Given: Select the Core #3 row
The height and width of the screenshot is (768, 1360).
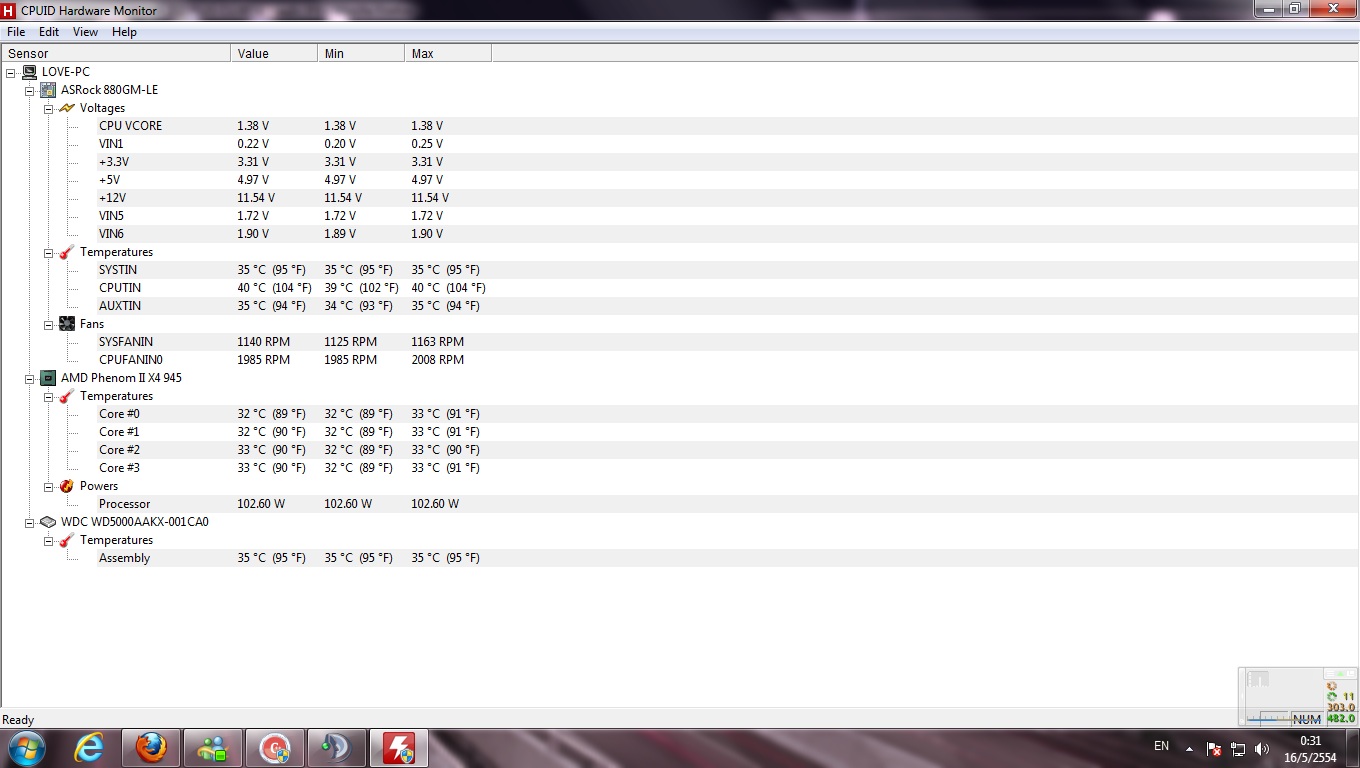Looking at the screenshot, I should [x=680, y=468].
